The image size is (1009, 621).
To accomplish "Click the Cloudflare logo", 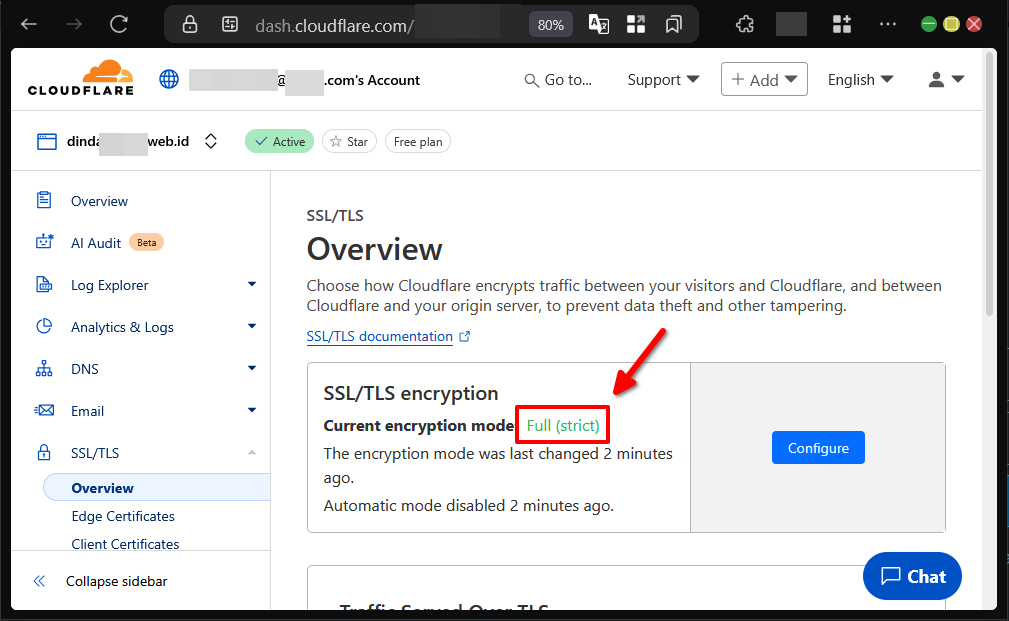I will tap(81, 78).
